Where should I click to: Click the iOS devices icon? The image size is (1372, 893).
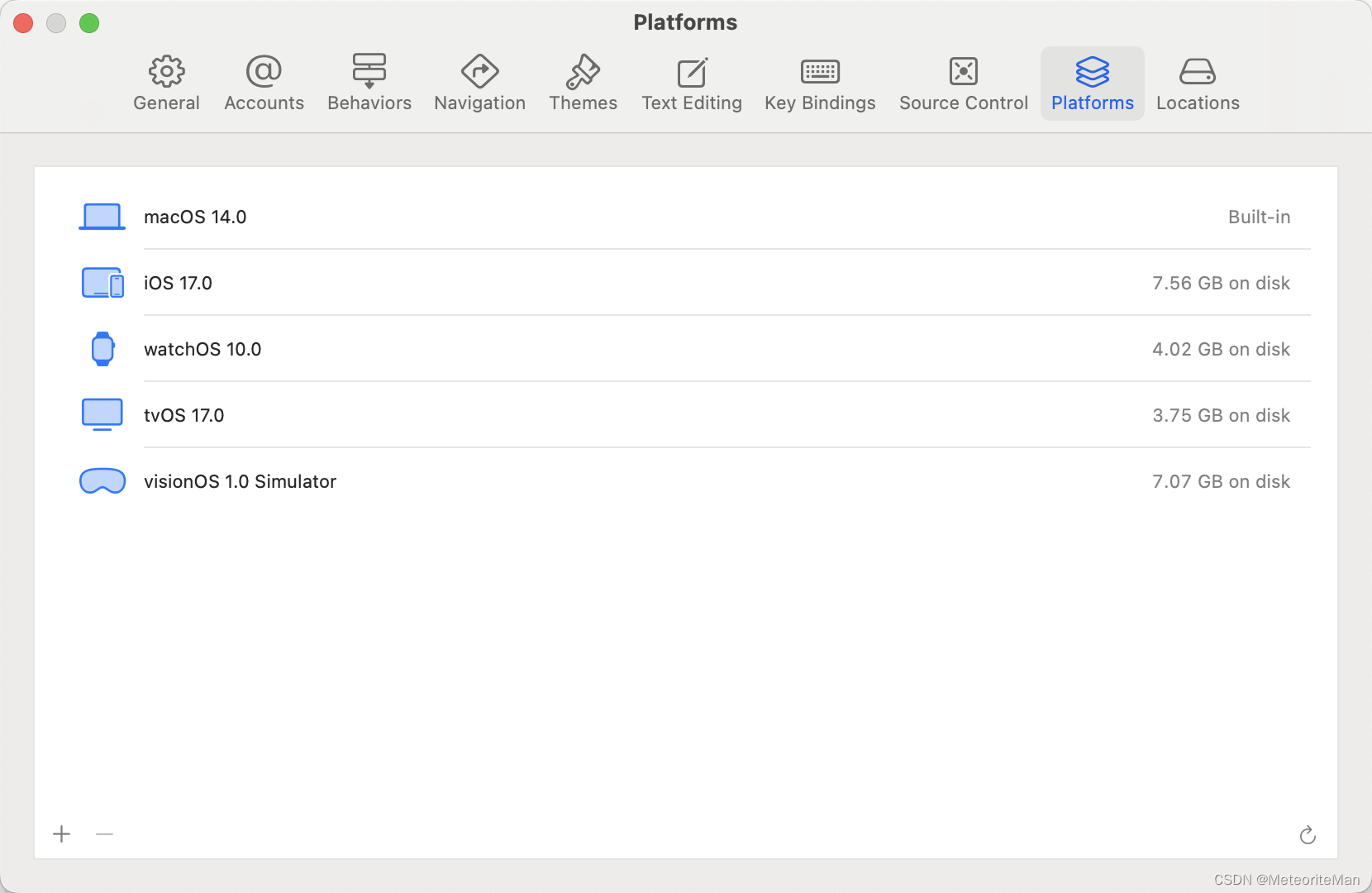click(x=102, y=283)
